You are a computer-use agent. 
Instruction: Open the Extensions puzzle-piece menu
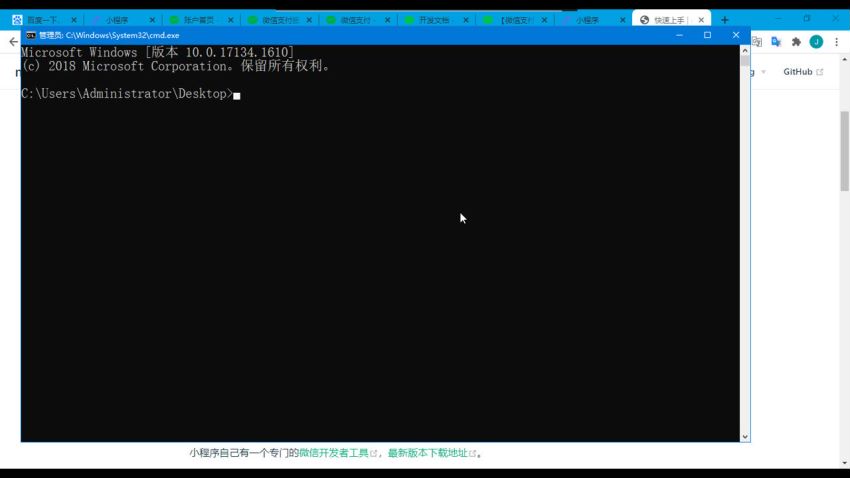pyautogui.click(x=796, y=42)
